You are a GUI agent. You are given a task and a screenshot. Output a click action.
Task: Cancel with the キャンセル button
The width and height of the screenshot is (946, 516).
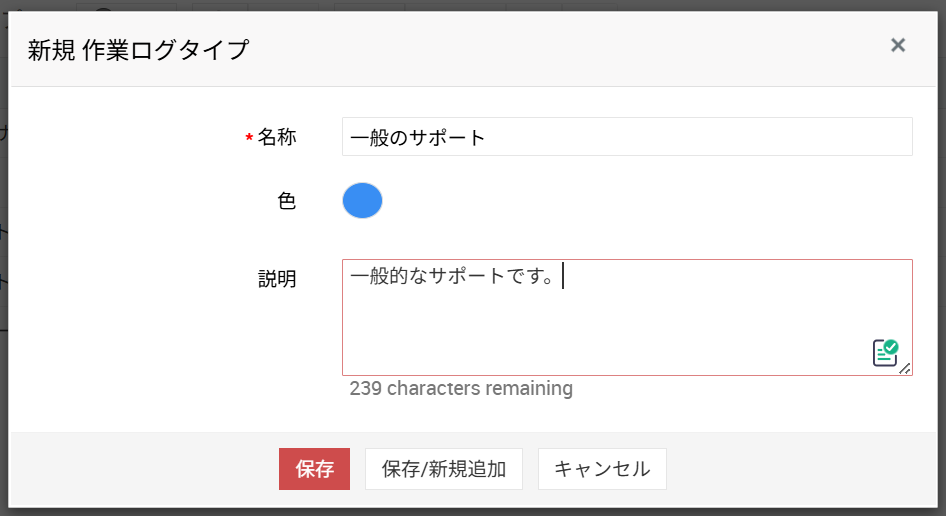click(x=602, y=469)
